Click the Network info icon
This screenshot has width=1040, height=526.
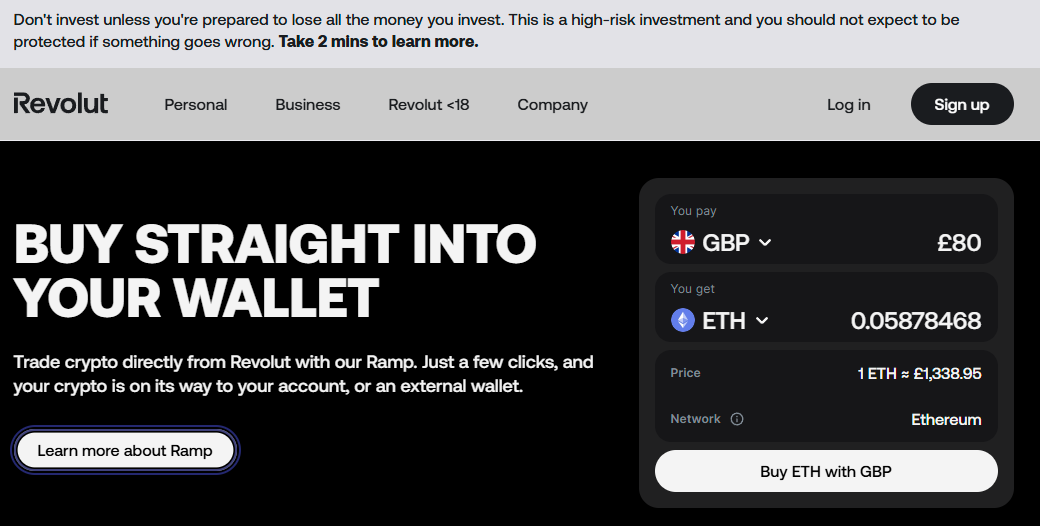(737, 419)
